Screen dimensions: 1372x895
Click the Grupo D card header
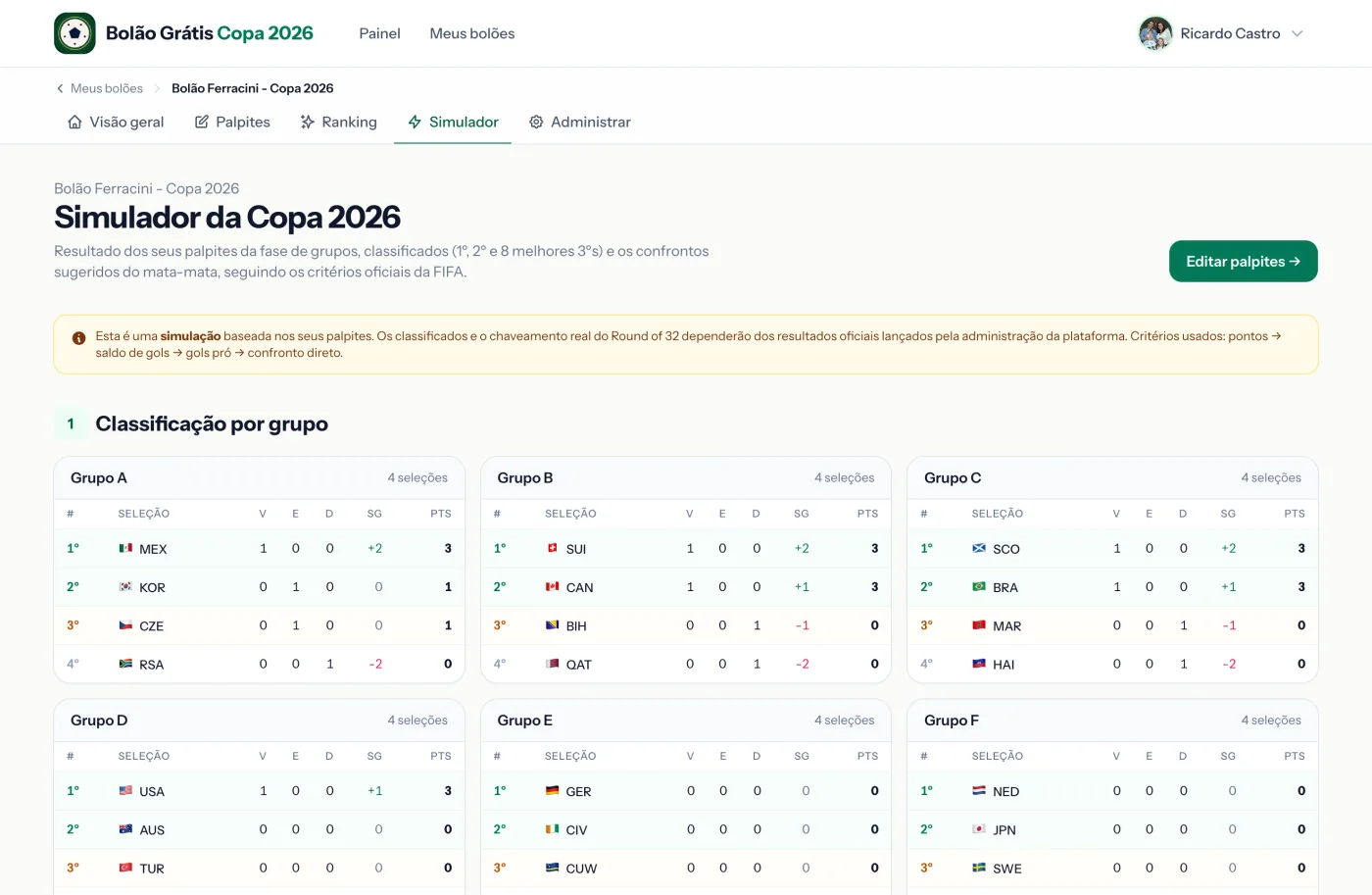click(x=259, y=720)
